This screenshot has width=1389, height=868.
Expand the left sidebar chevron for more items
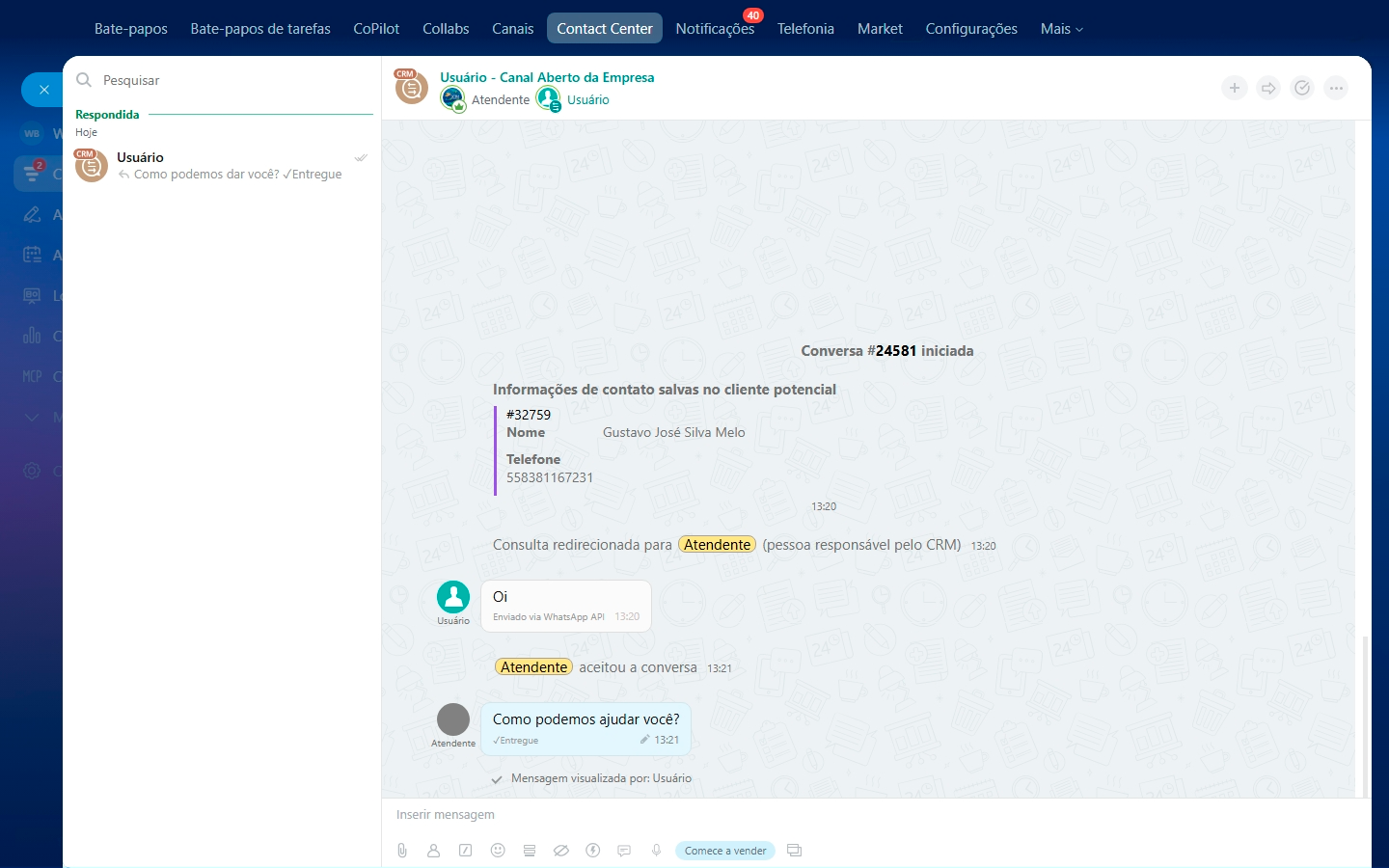(32, 417)
